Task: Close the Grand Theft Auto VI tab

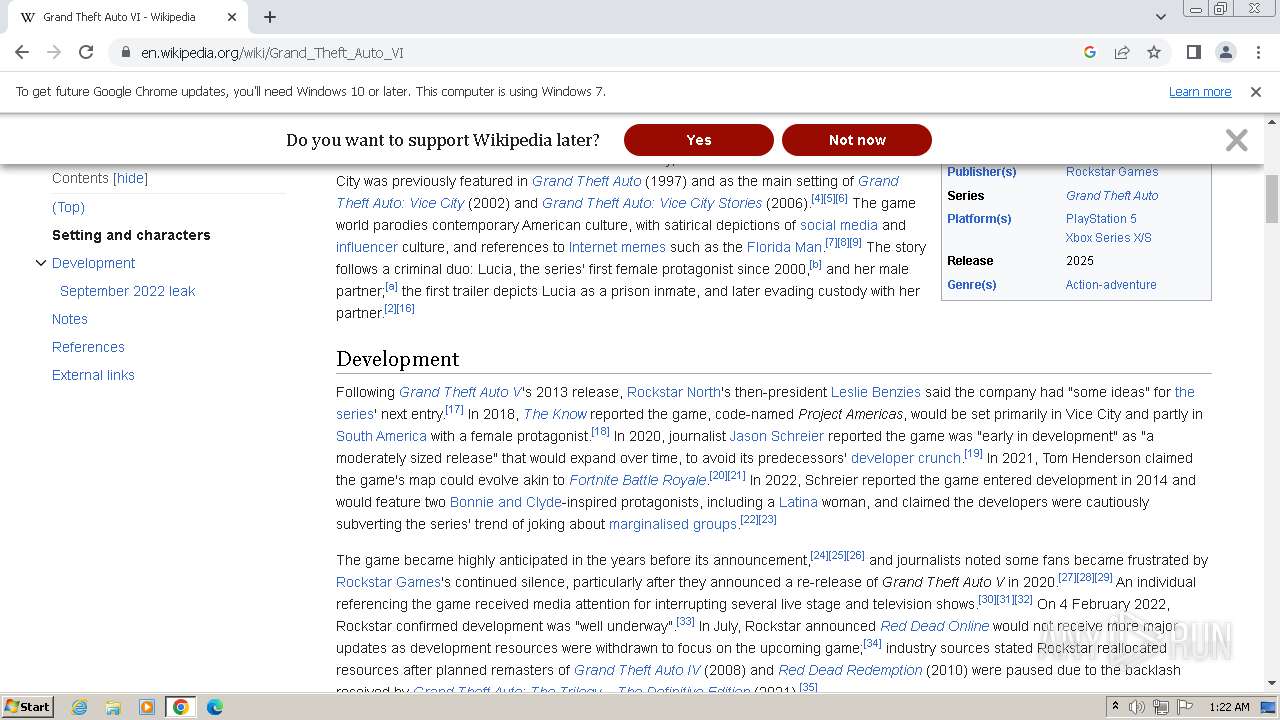Action: [232, 17]
